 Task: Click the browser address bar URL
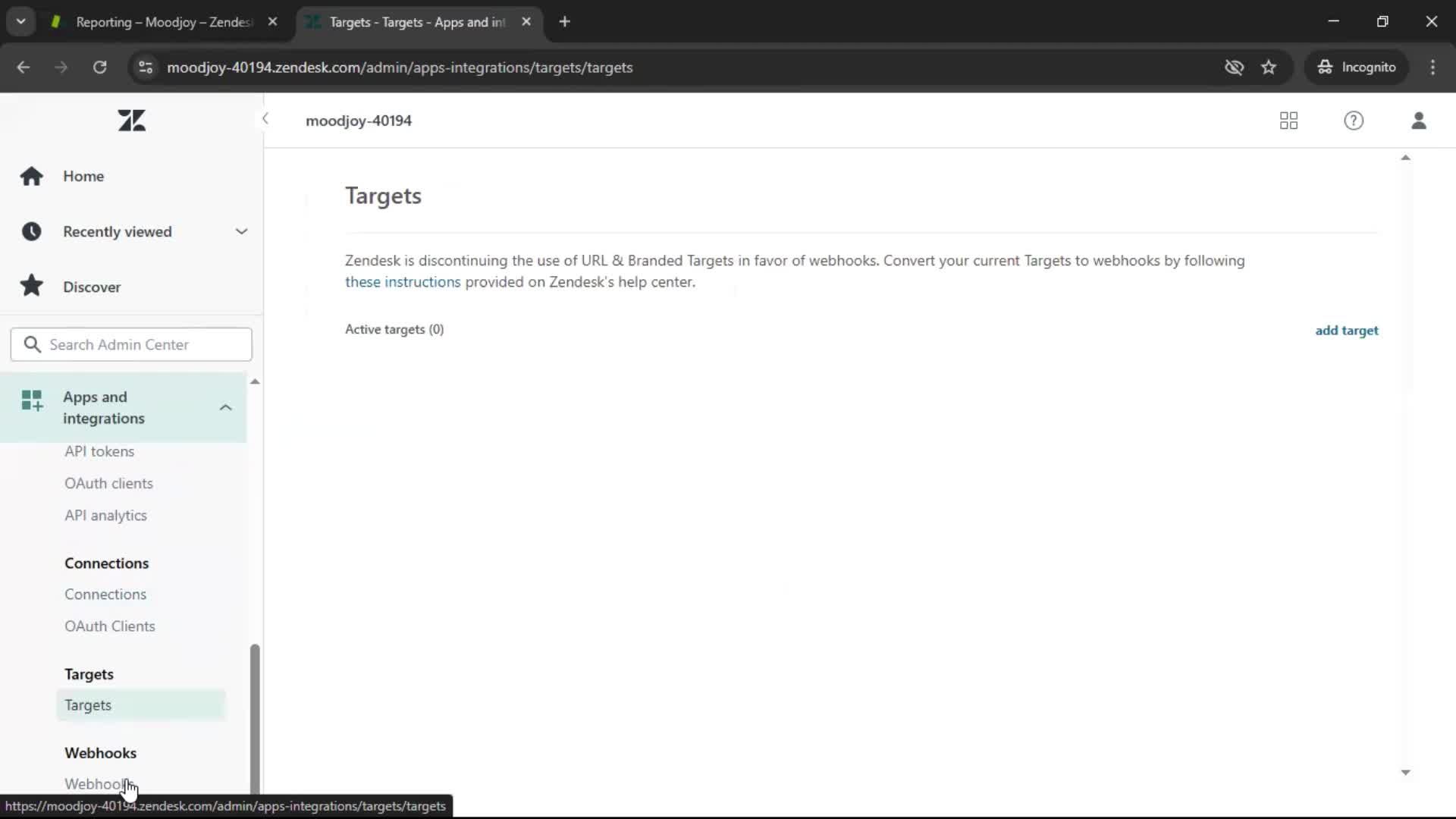[400, 67]
